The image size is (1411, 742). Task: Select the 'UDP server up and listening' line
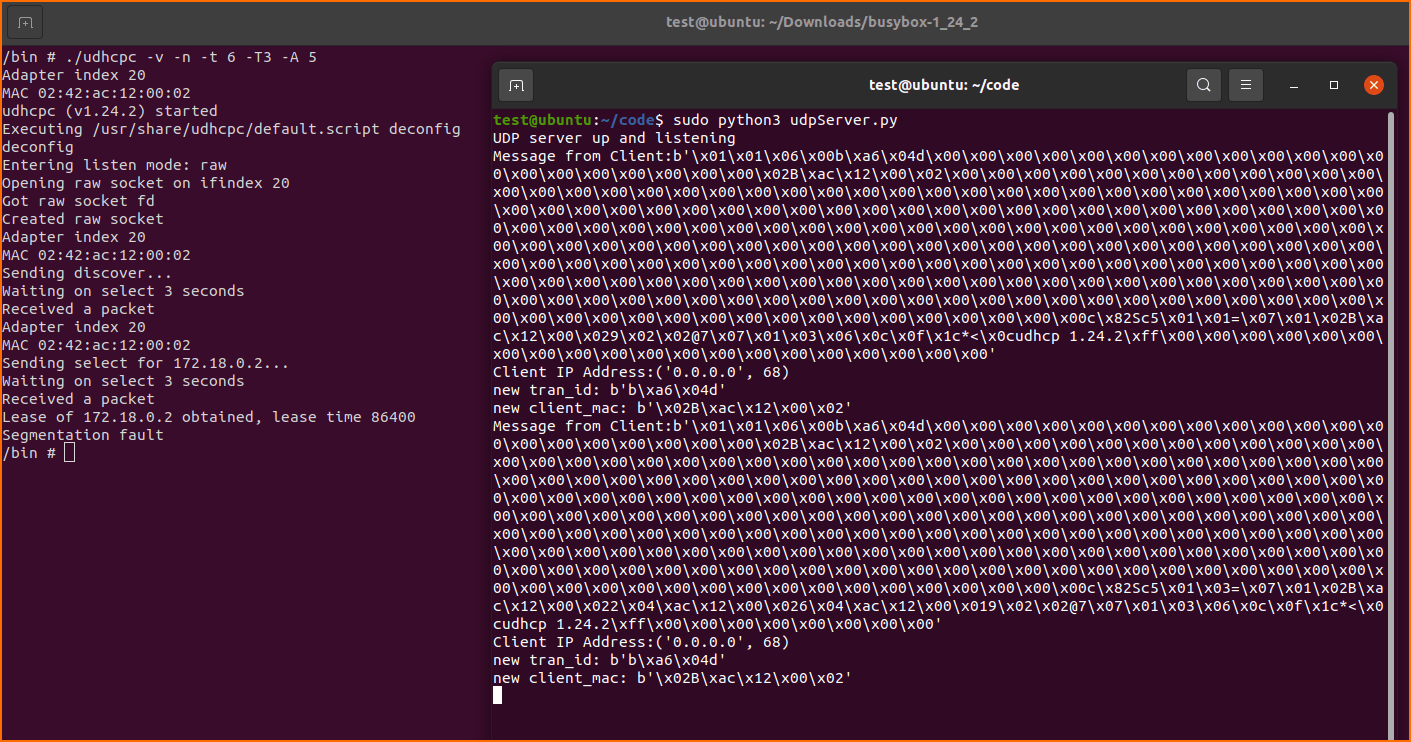pyautogui.click(x=614, y=138)
